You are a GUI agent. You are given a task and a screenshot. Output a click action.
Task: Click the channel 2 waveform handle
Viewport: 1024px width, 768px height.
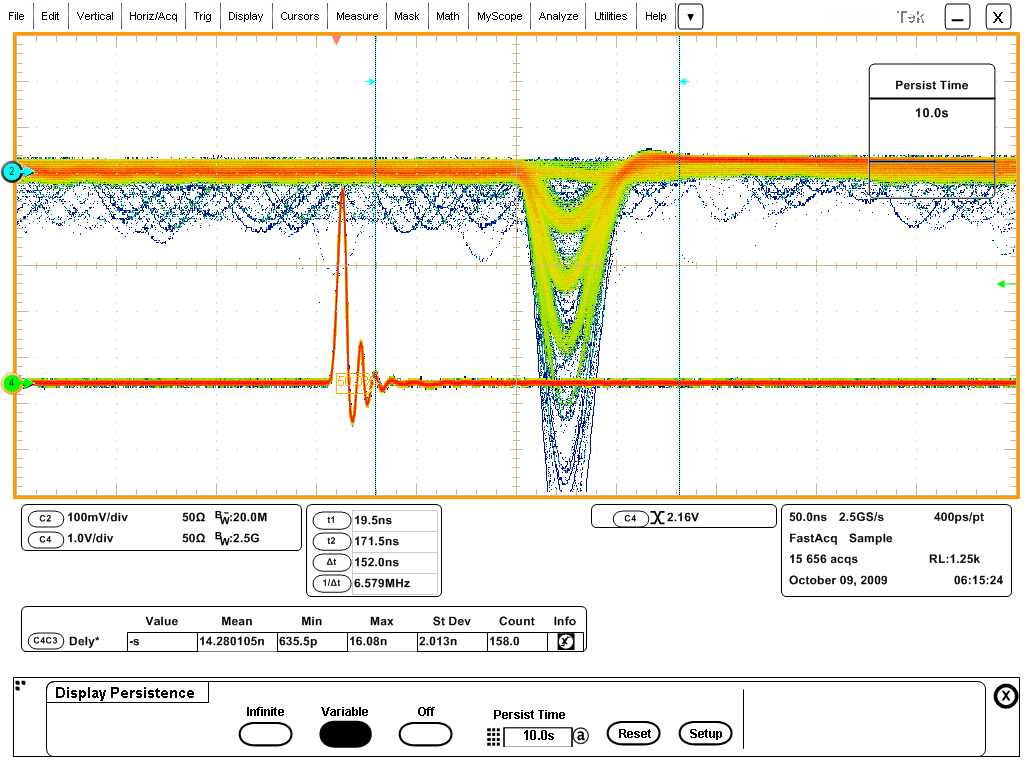coord(11,172)
